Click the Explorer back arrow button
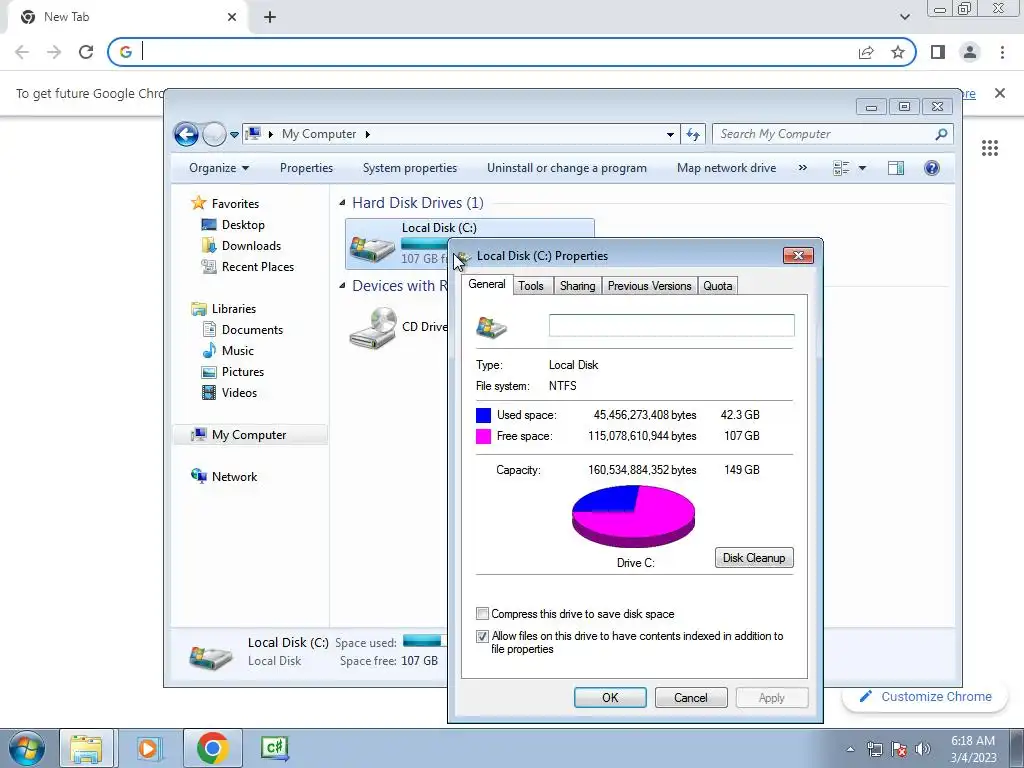Viewport: 1024px width, 768px height. click(x=186, y=135)
